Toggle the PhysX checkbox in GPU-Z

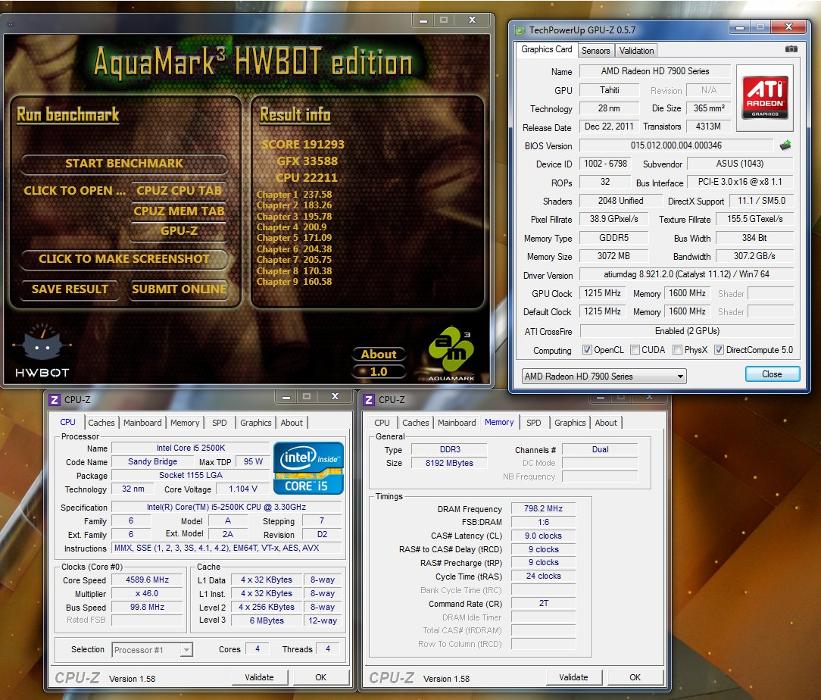(x=678, y=350)
